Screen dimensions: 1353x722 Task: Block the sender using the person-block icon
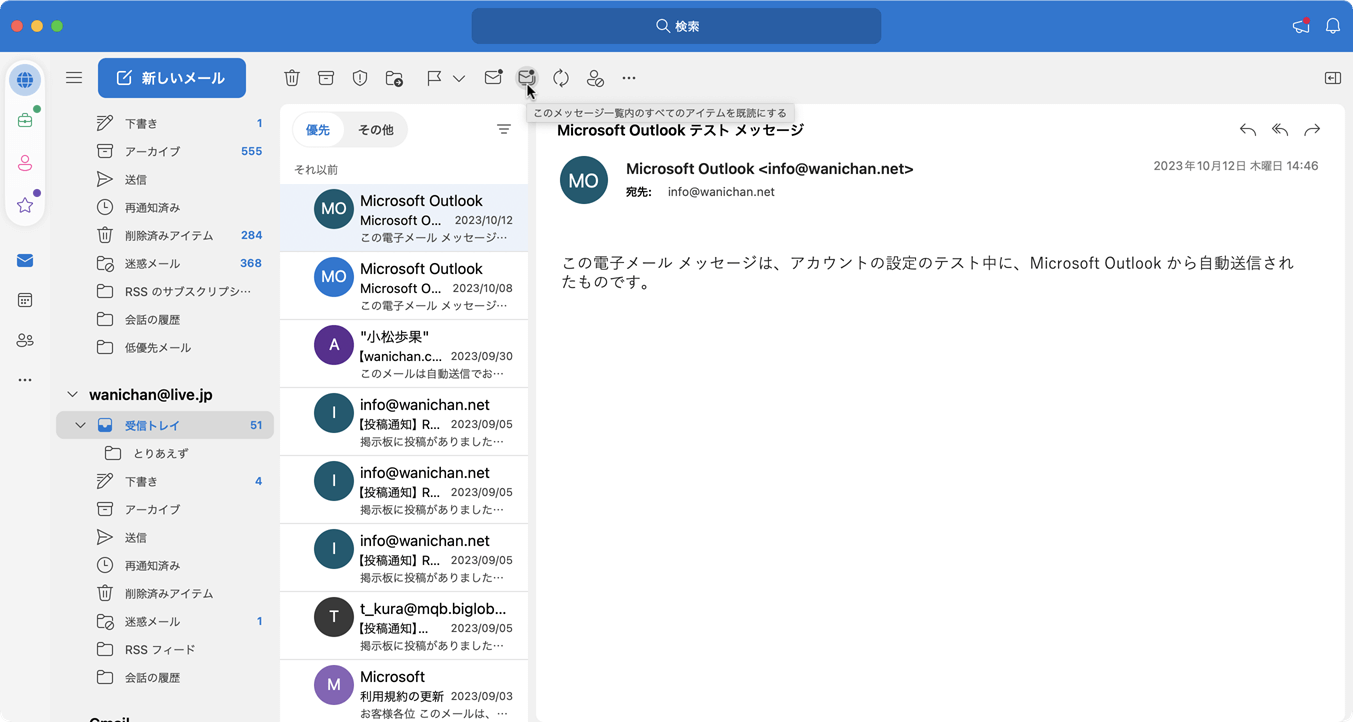point(595,78)
